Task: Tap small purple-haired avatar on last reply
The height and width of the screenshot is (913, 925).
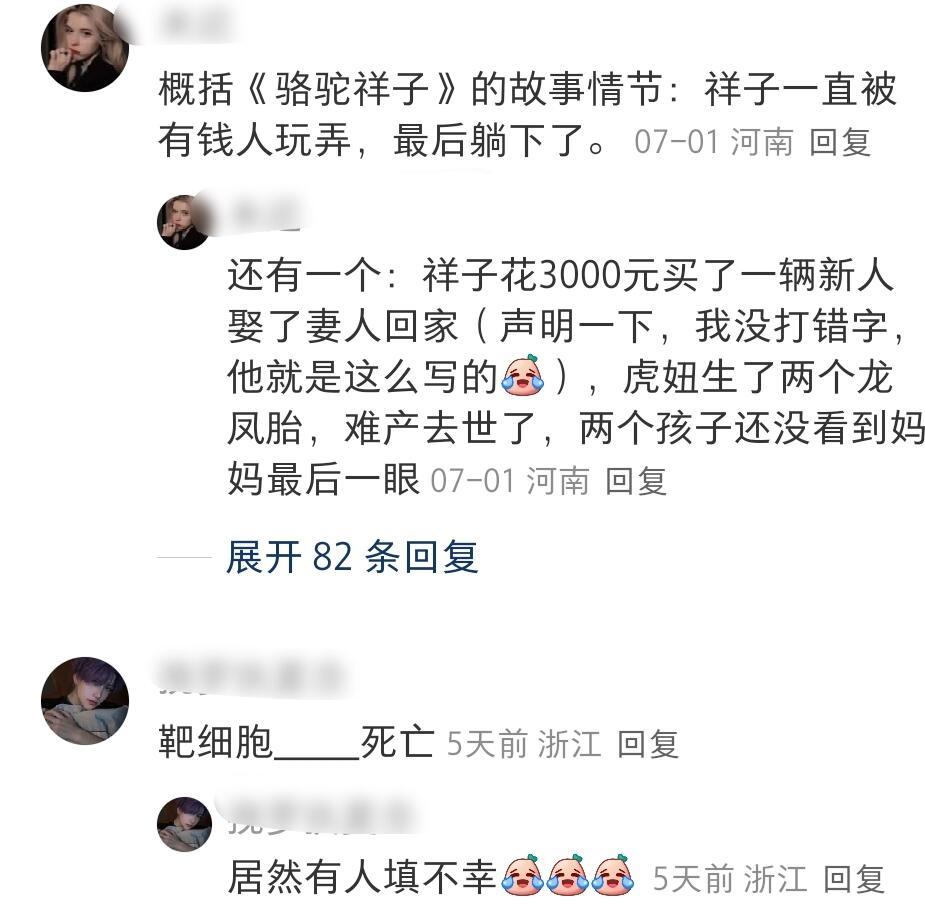Action: tap(184, 824)
